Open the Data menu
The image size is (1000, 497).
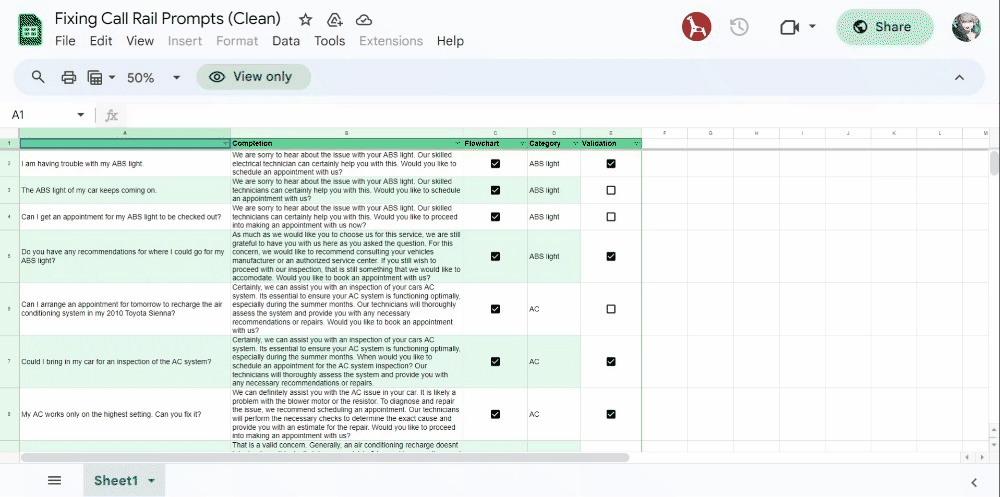[x=286, y=41]
